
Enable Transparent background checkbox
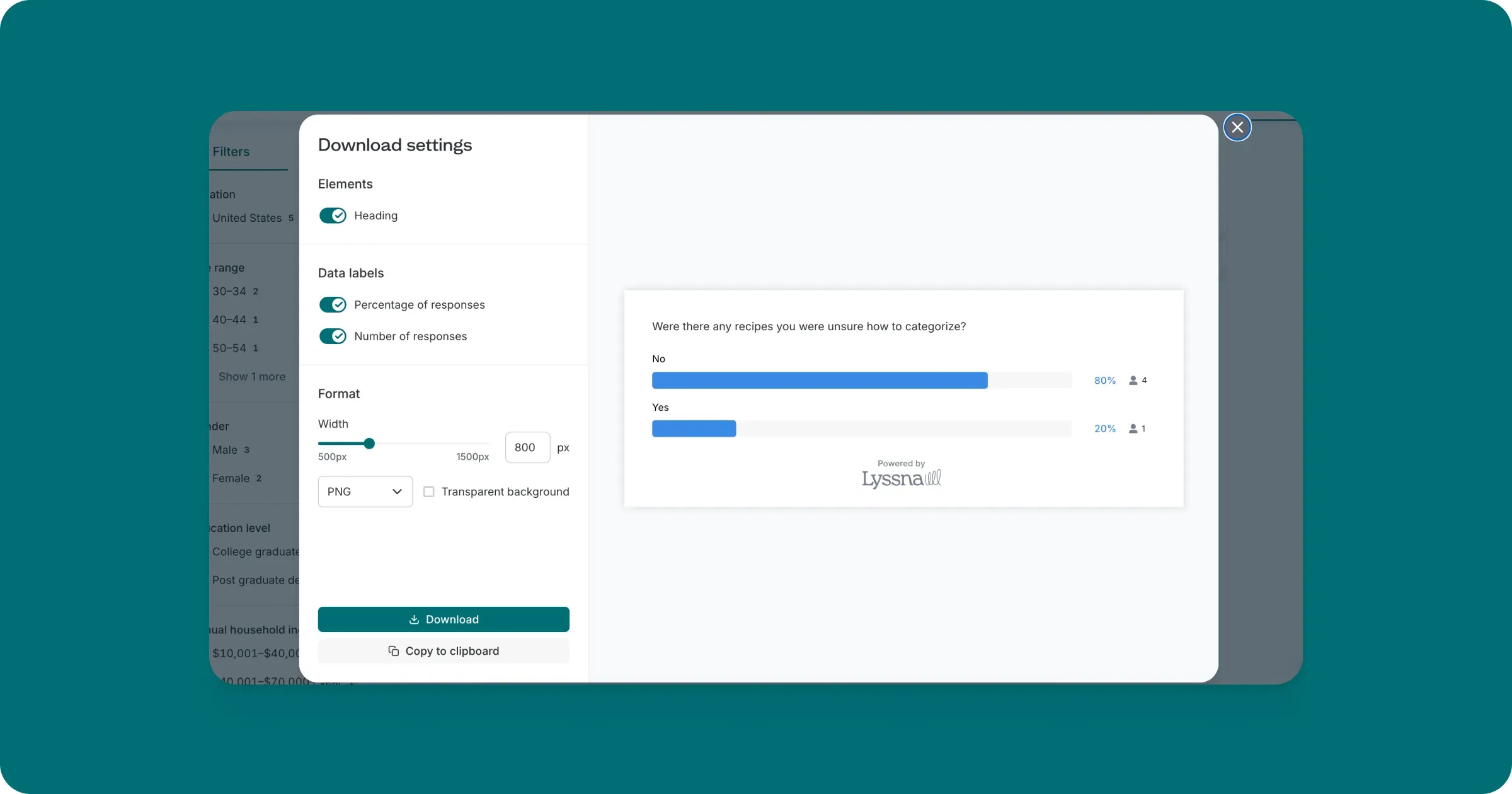tap(429, 492)
